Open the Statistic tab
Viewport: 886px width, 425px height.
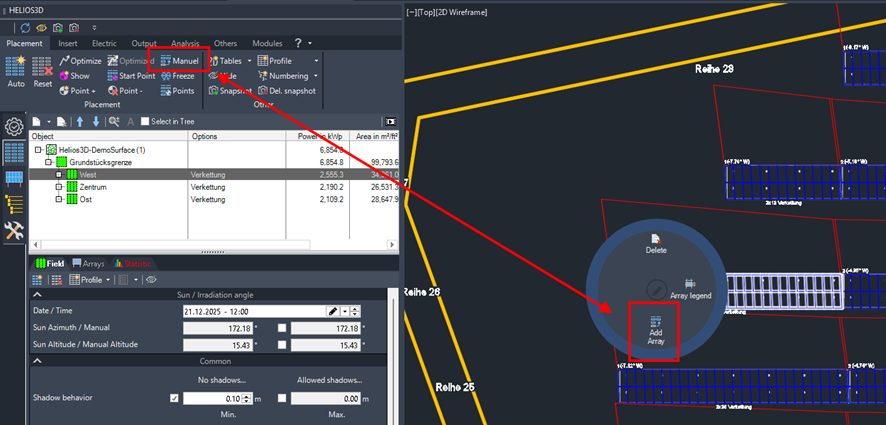click(x=133, y=263)
